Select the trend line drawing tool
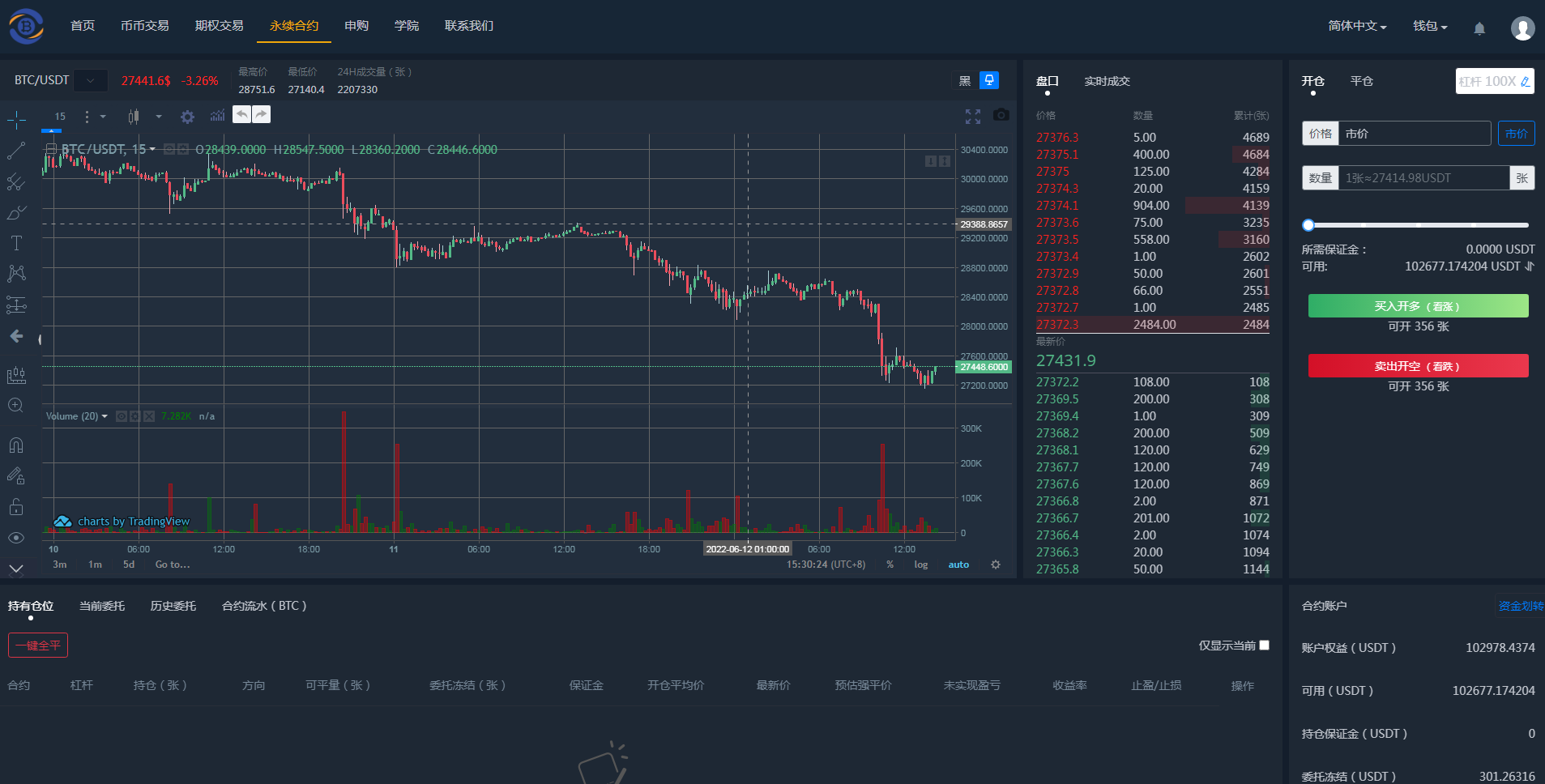Viewport: 1545px width, 784px height. point(16,151)
